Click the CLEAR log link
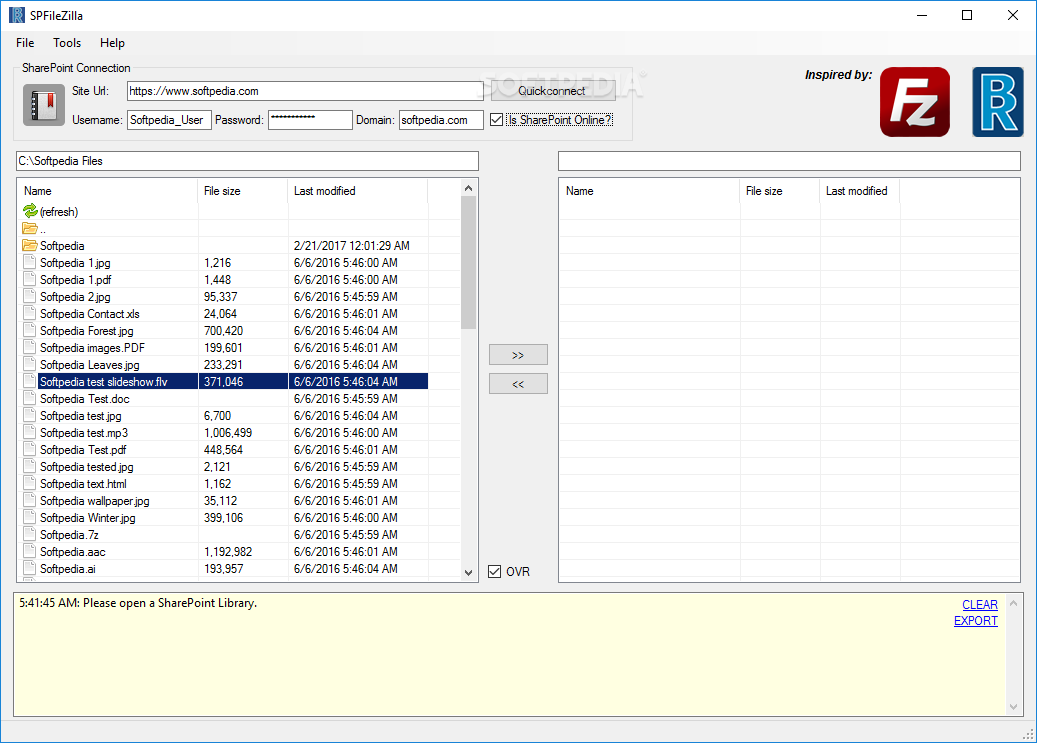The height and width of the screenshot is (743, 1037). click(x=979, y=605)
